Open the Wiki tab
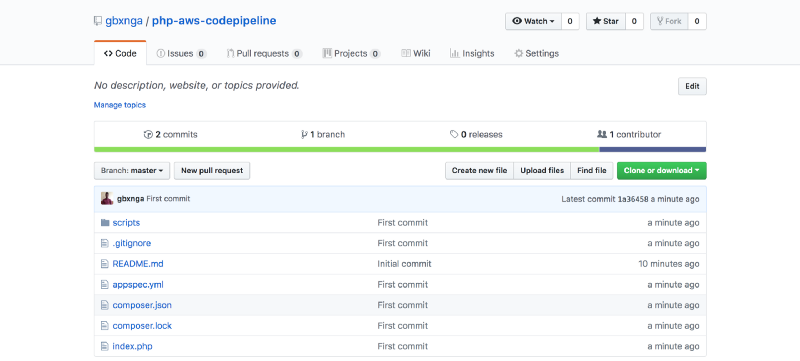 click(416, 53)
